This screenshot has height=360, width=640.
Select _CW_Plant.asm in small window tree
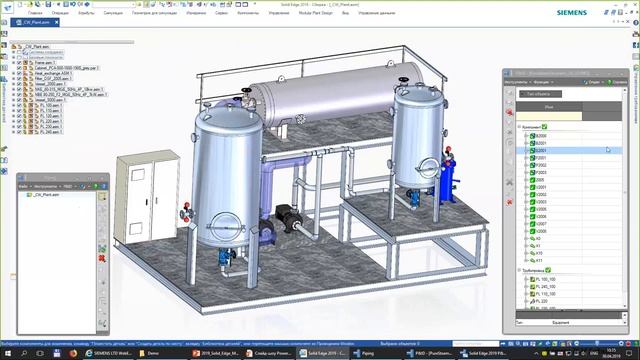click(x=47, y=195)
